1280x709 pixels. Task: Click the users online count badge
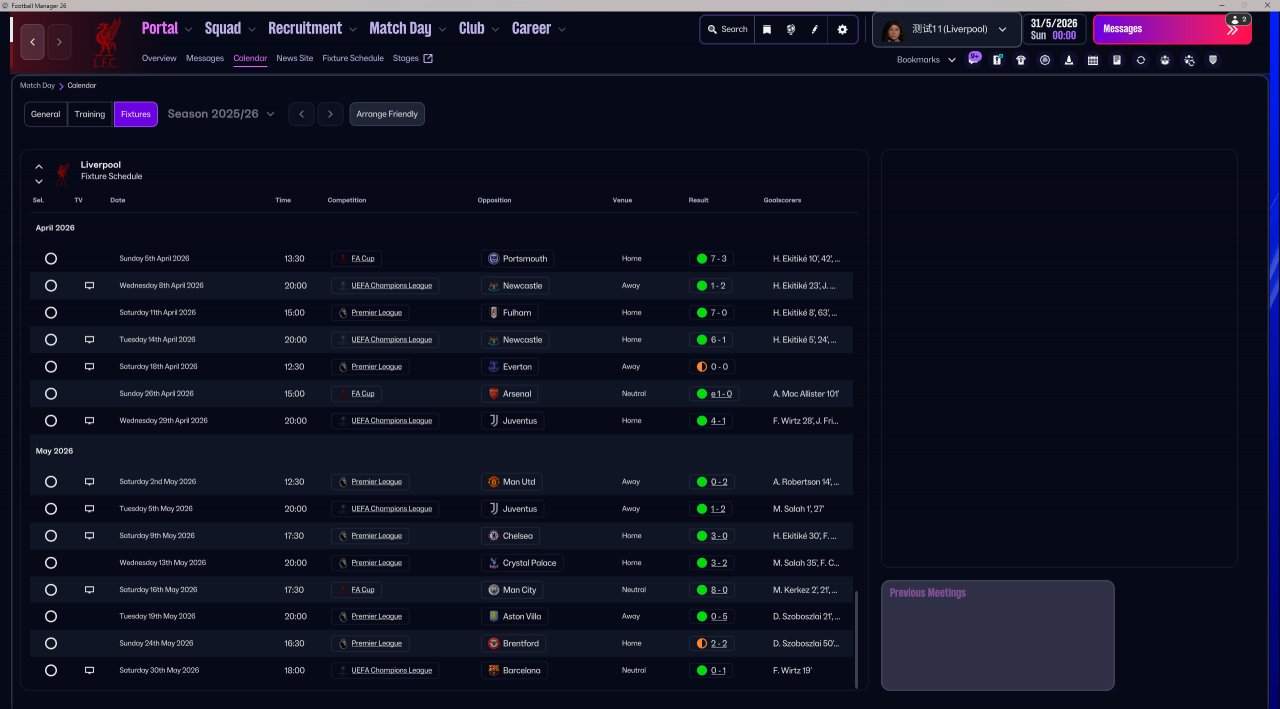[1238, 19]
